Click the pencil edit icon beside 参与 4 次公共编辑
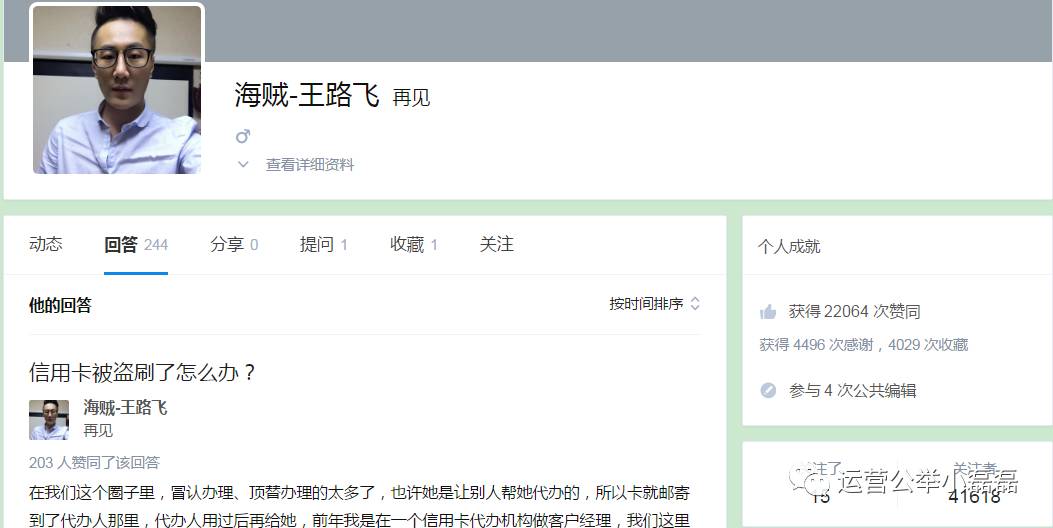Screen dimensions: 1053x528 (768, 390)
